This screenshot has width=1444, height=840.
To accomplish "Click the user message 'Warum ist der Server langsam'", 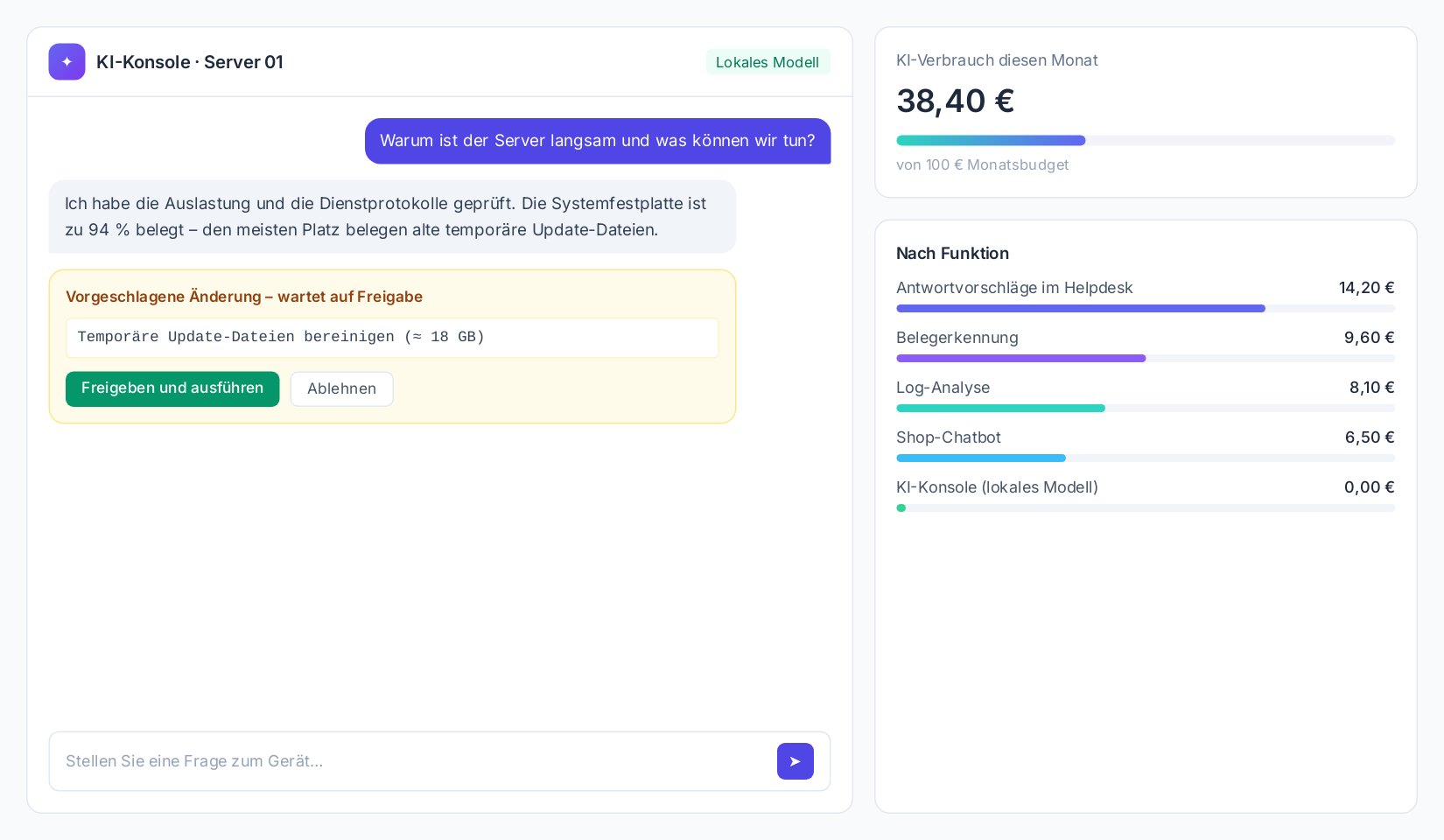I will pos(598,141).
